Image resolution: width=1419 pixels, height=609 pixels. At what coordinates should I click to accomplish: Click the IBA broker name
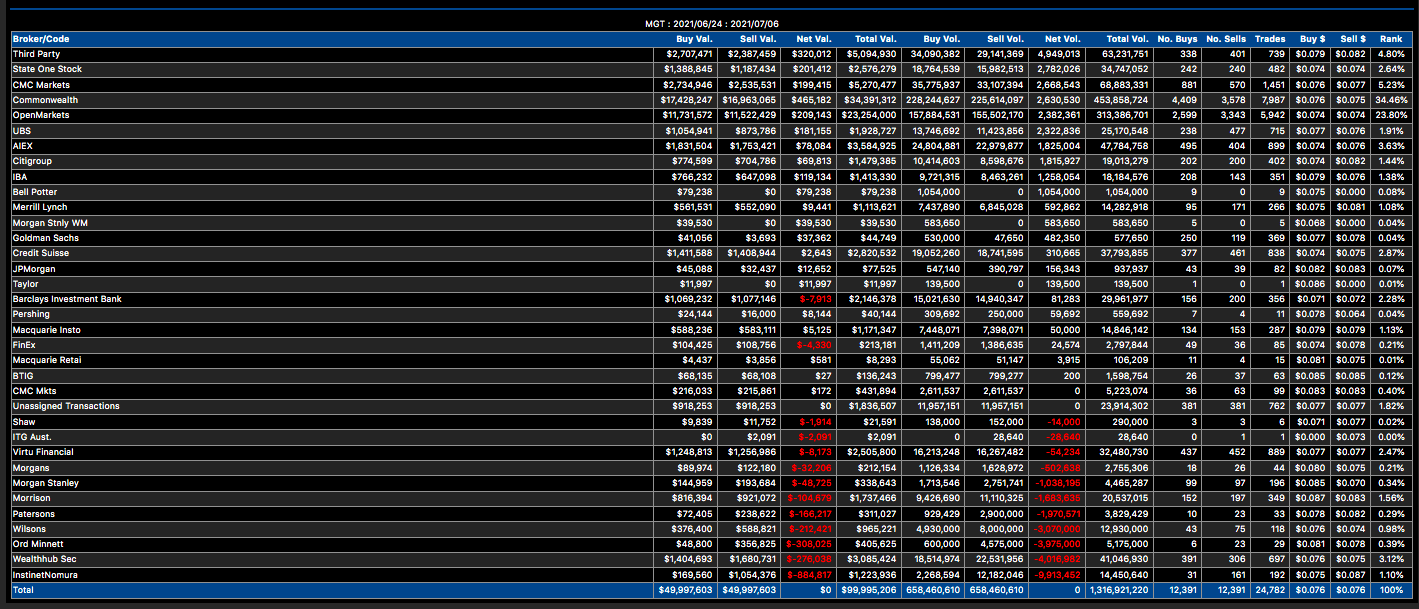pyautogui.click(x=20, y=177)
